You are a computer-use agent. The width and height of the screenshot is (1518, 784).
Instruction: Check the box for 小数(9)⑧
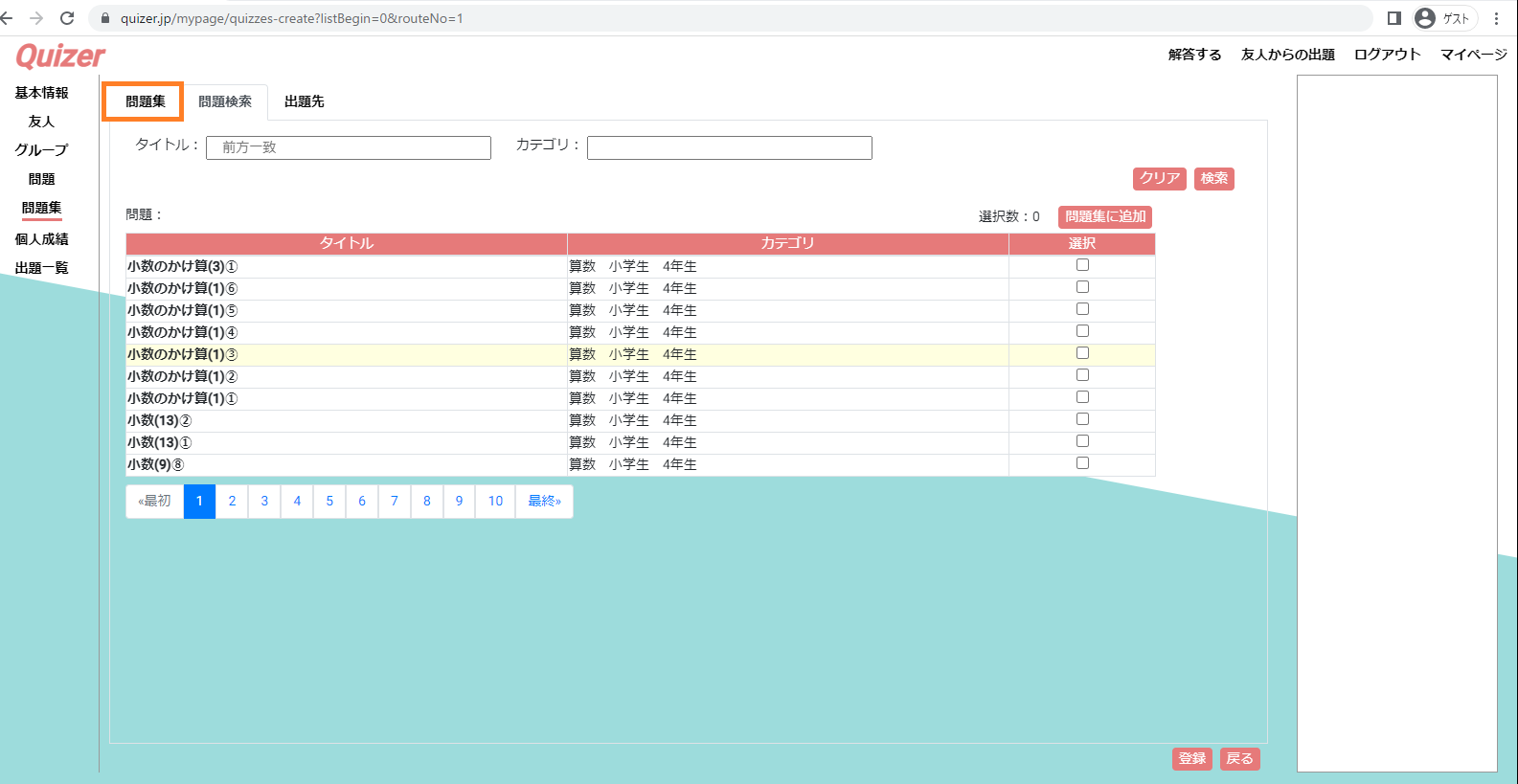click(1082, 463)
